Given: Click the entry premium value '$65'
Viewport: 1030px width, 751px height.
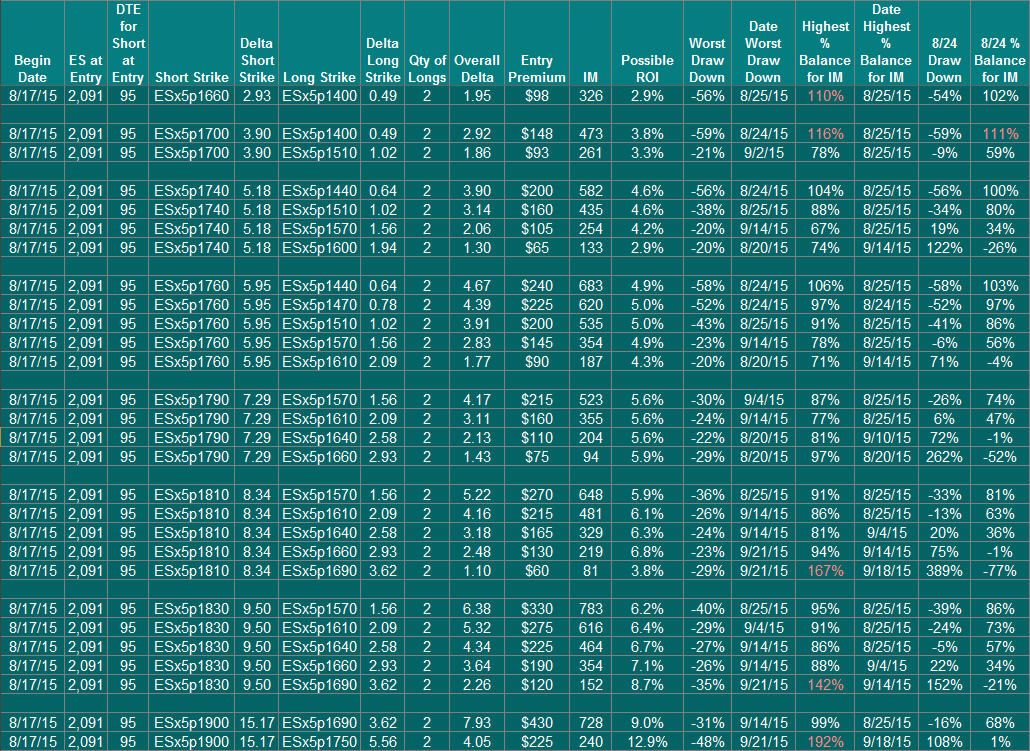Looking at the screenshot, I should click(537, 248).
